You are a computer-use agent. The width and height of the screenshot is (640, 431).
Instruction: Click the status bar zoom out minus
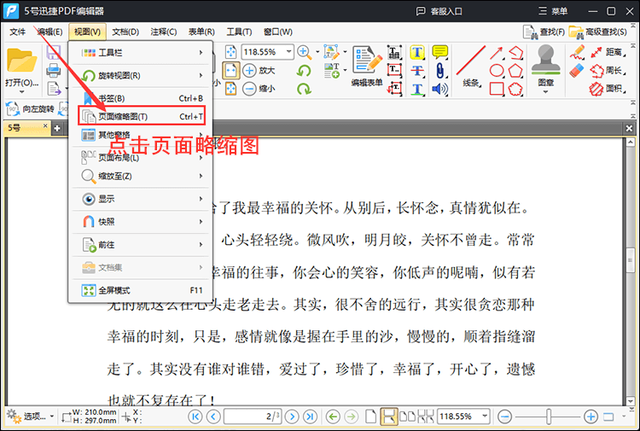click(x=505, y=416)
